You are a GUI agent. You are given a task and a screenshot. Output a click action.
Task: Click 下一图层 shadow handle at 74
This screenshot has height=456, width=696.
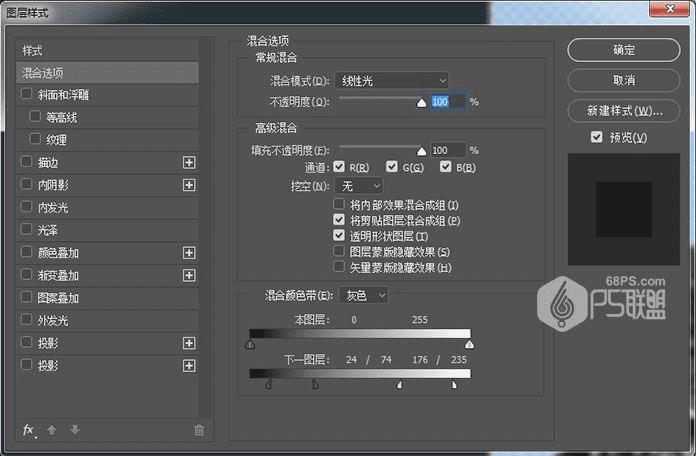pos(315,385)
